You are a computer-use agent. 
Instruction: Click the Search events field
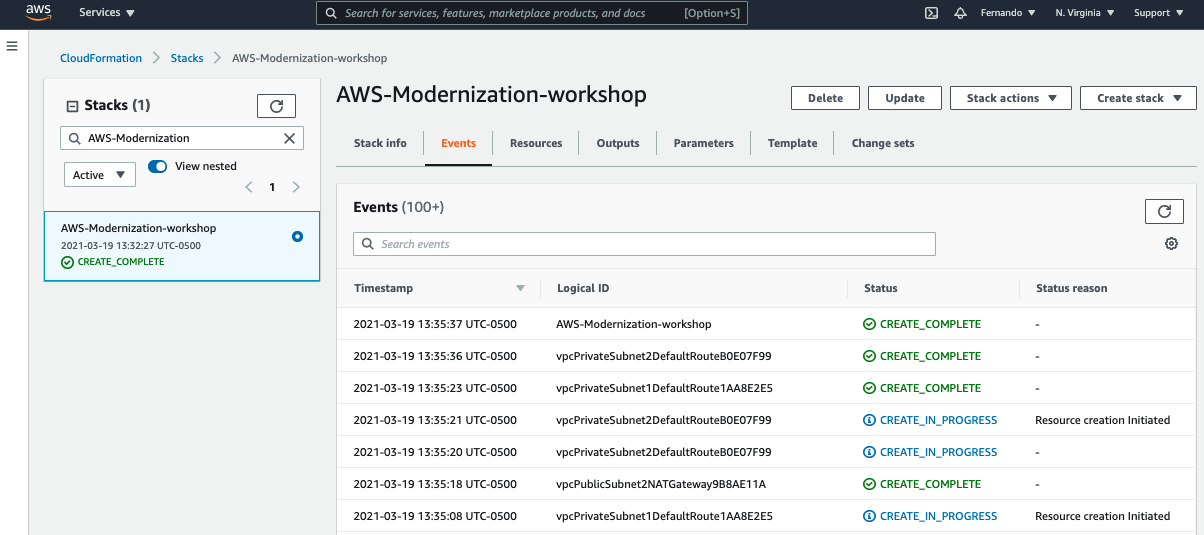tap(644, 244)
